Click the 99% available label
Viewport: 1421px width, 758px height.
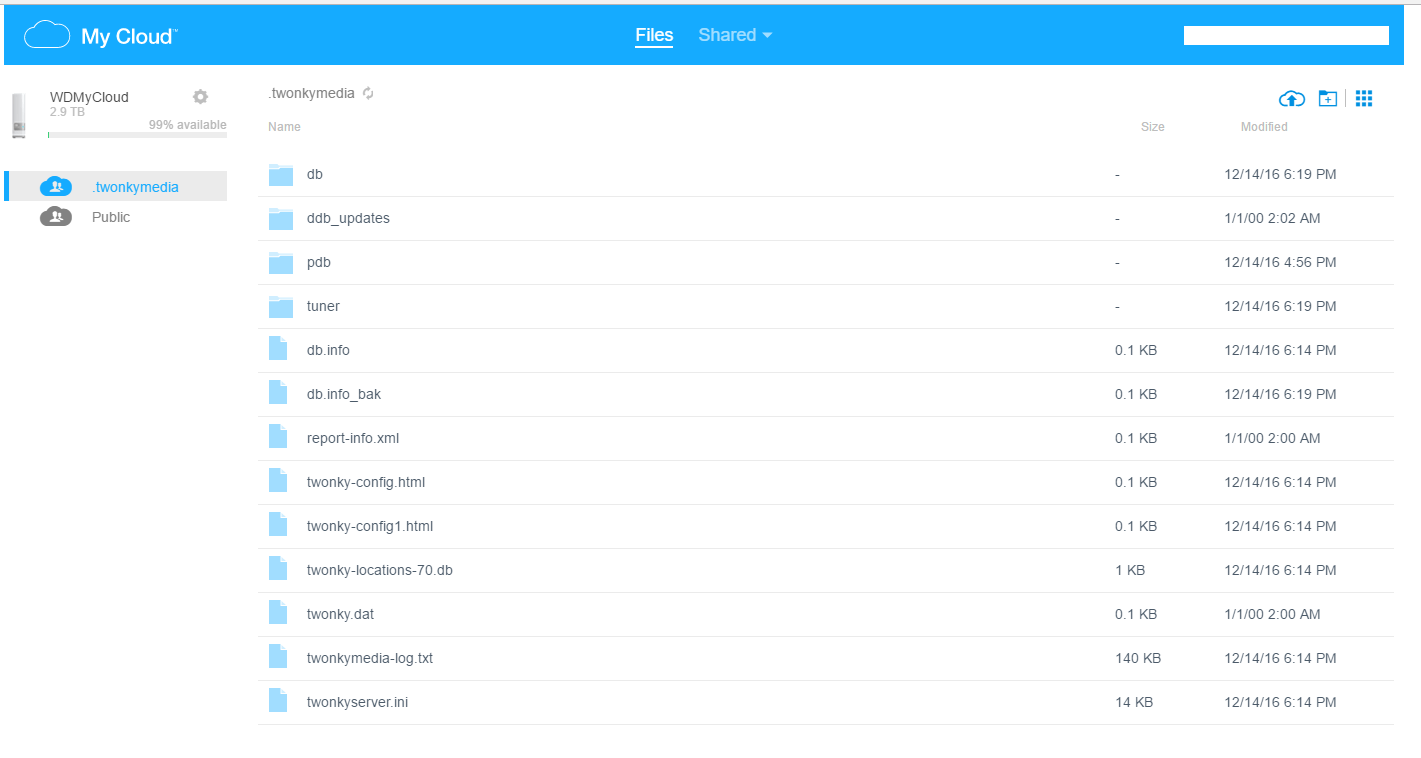[188, 125]
